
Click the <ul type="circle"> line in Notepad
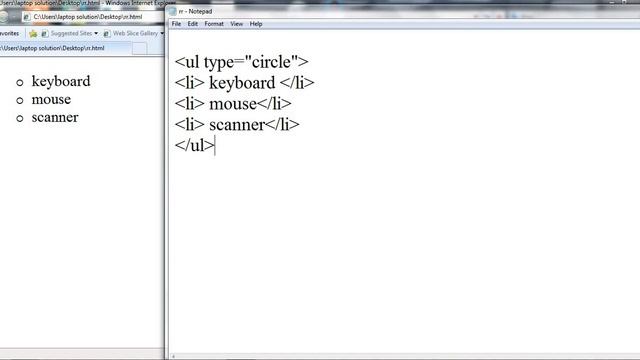pos(241,62)
